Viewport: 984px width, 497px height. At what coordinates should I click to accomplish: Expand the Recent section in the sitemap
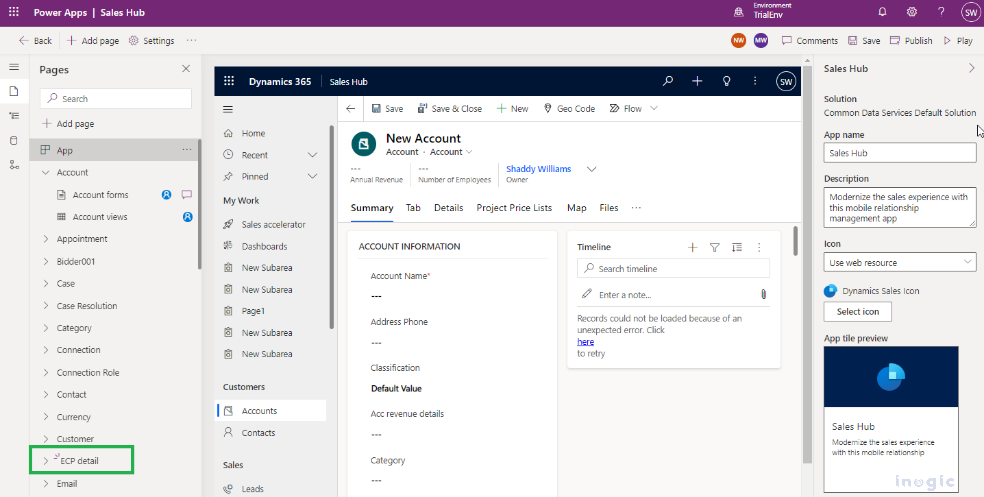312,155
